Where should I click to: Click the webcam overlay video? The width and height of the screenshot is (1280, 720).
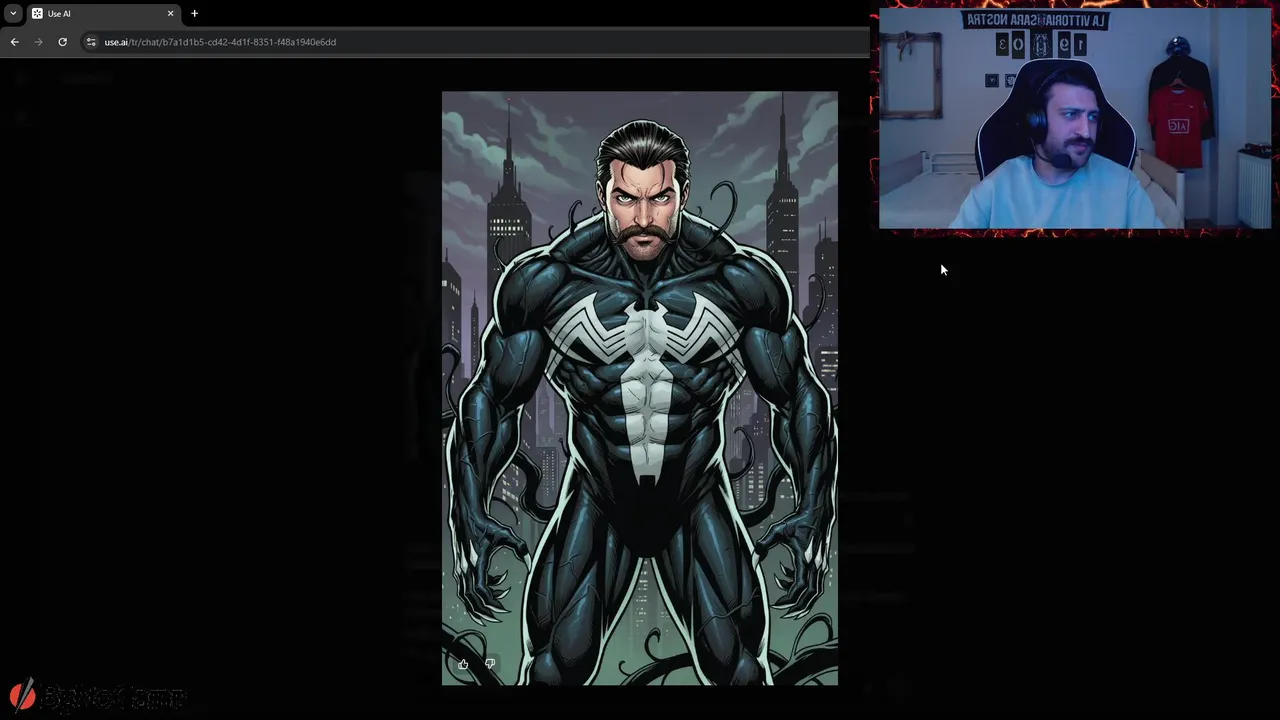pyautogui.click(x=1075, y=119)
